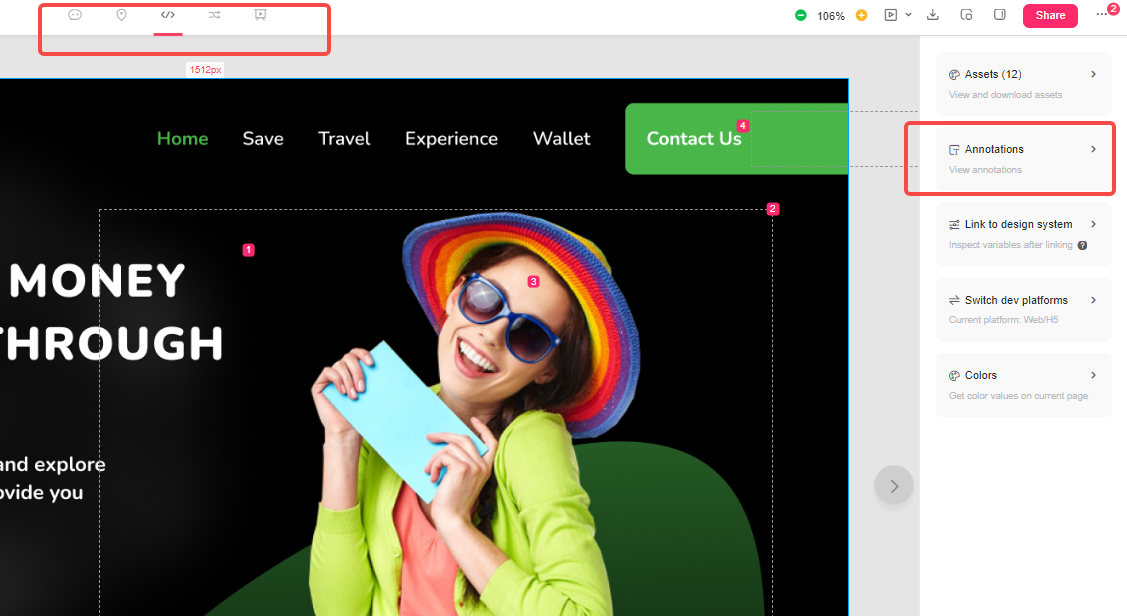The width and height of the screenshot is (1127, 616).
Task: Zoom out with green minus button
Action: tap(801, 15)
